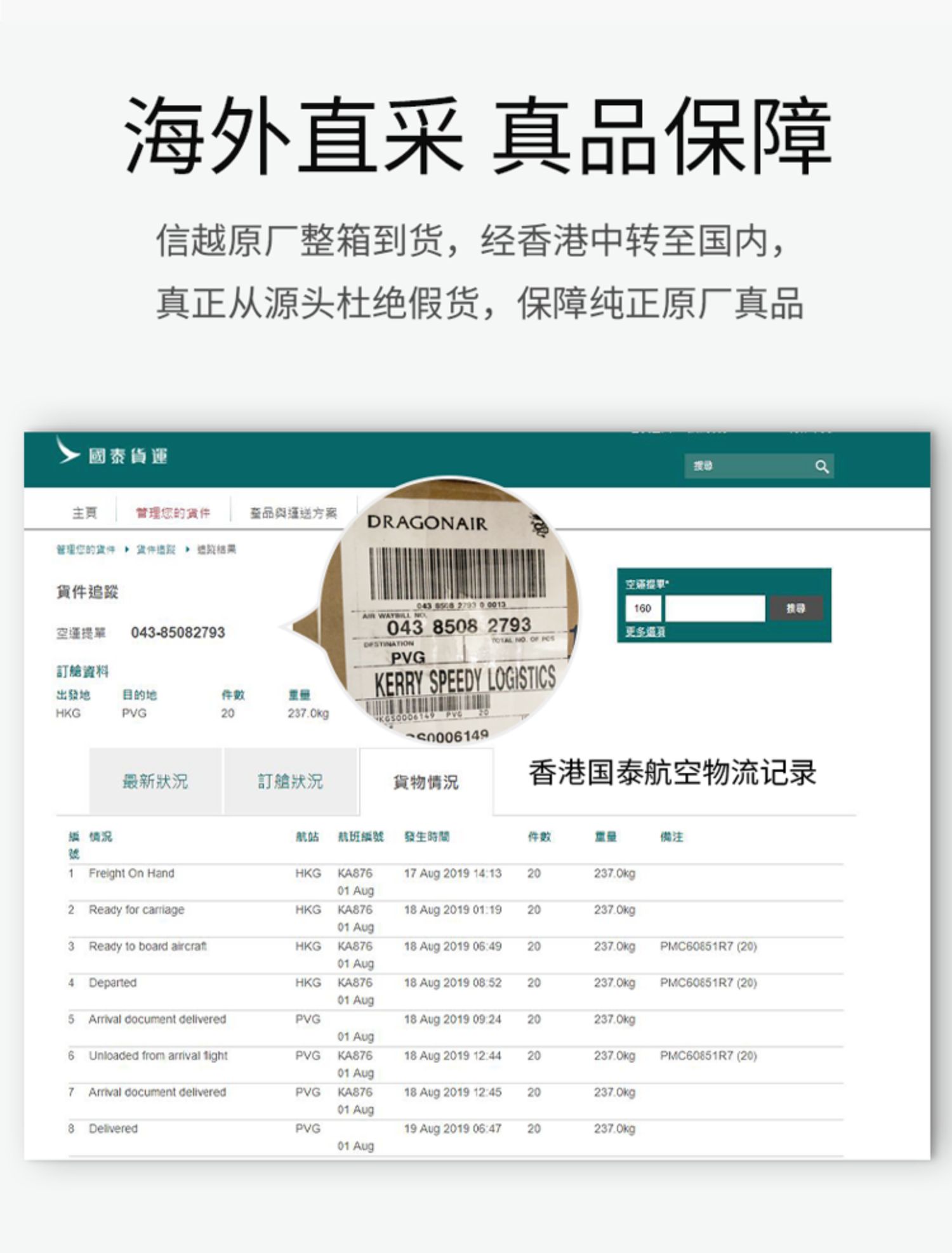Click the 情況 column header
The width and height of the screenshot is (952, 1253).
click(x=100, y=837)
